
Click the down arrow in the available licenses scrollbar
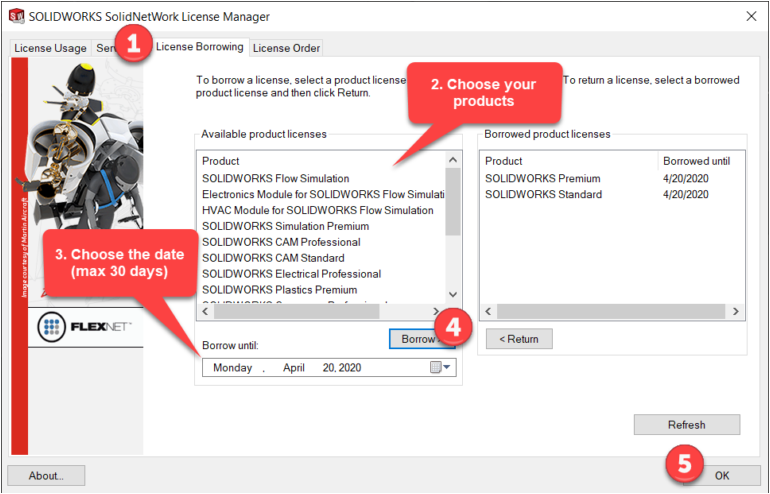pyautogui.click(x=453, y=295)
